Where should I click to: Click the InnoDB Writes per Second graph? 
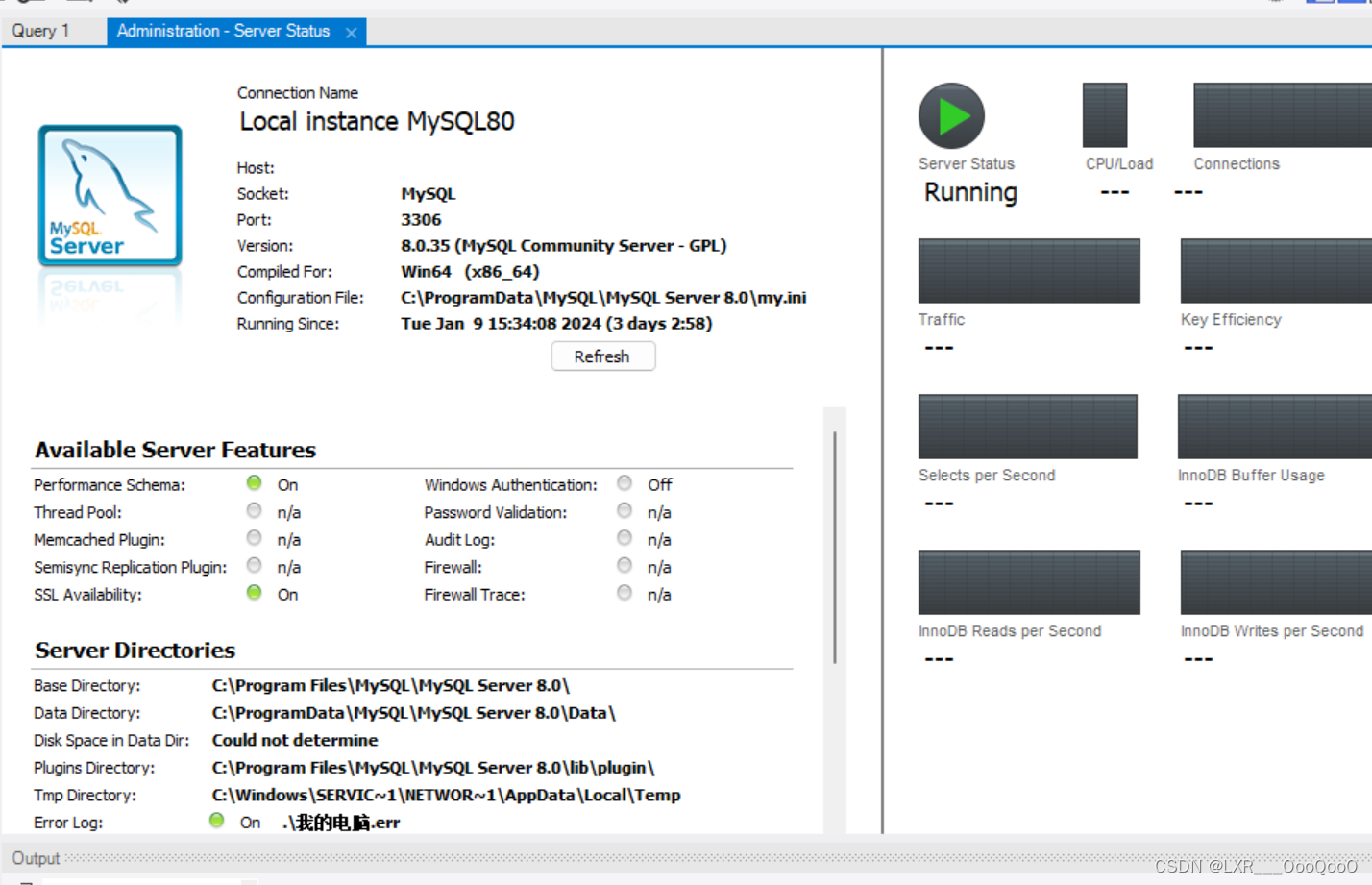1276,582
